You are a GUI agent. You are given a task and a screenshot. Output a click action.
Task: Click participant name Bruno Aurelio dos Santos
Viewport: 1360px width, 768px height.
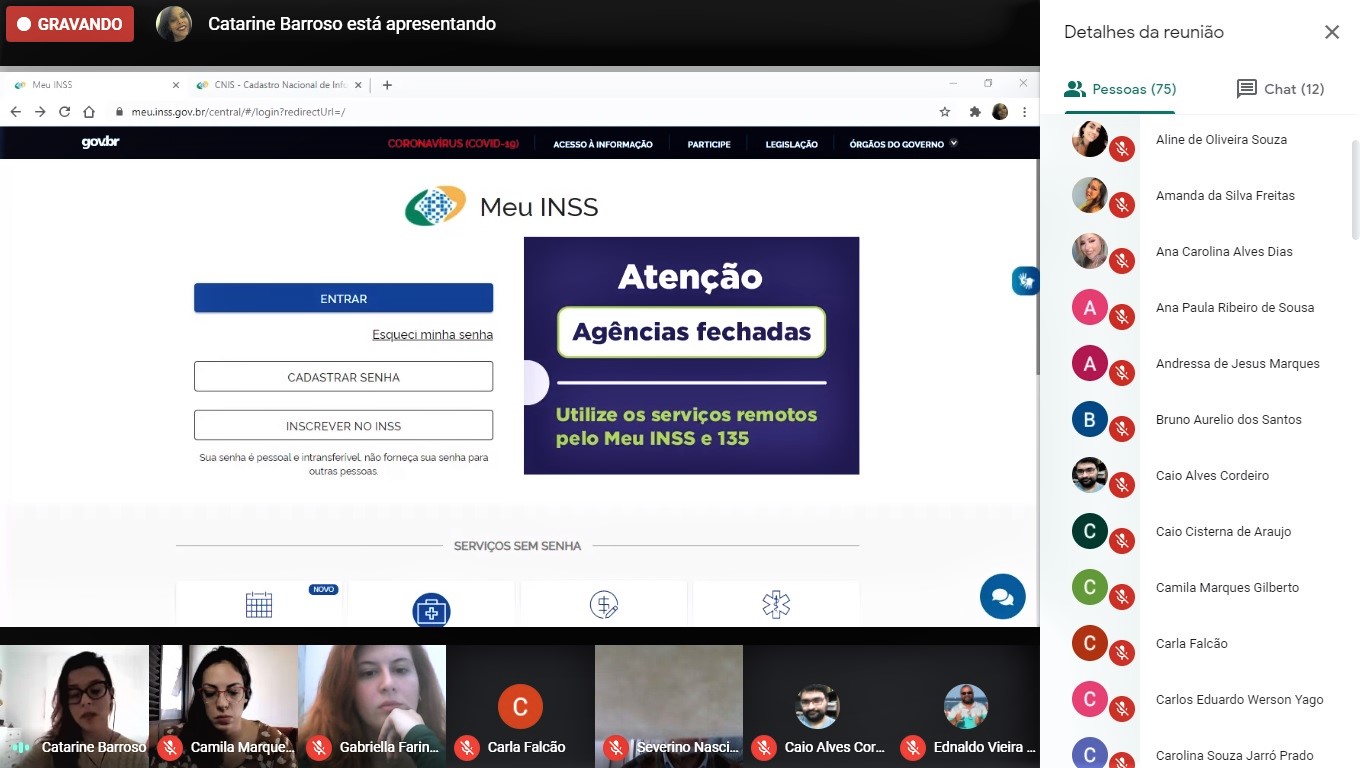click(1229, 419)
